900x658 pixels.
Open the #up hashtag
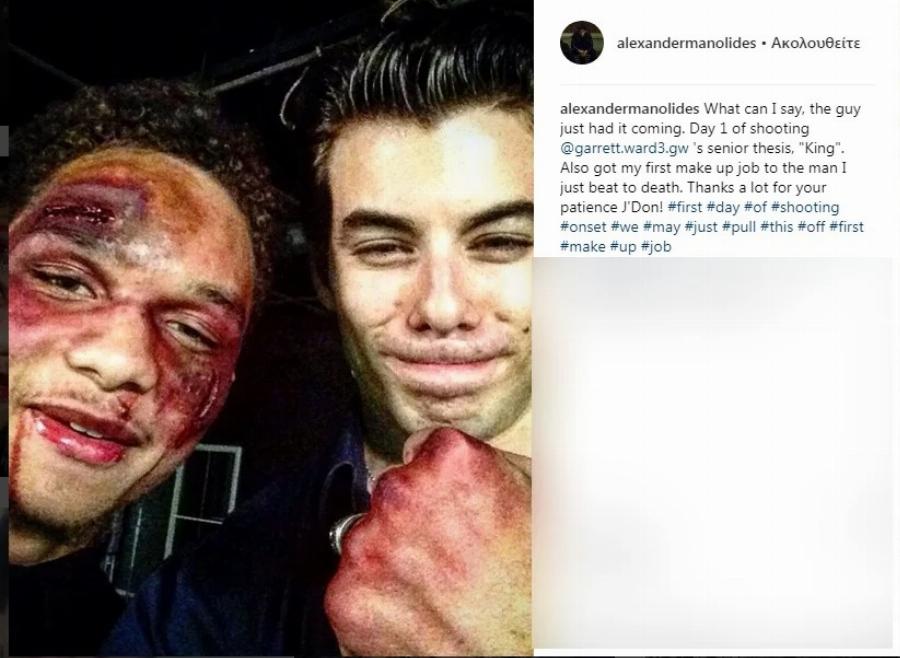click(x=623, y=246)
